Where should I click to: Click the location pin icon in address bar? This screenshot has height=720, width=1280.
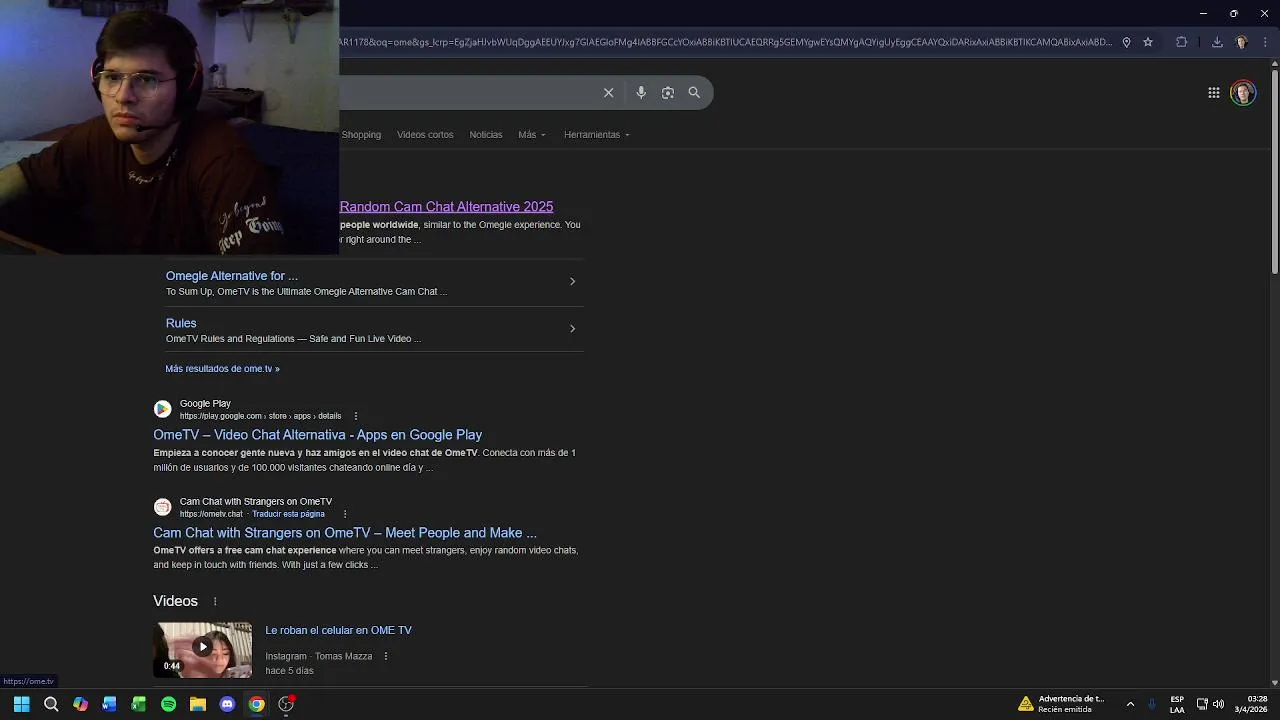point(1126,42)
